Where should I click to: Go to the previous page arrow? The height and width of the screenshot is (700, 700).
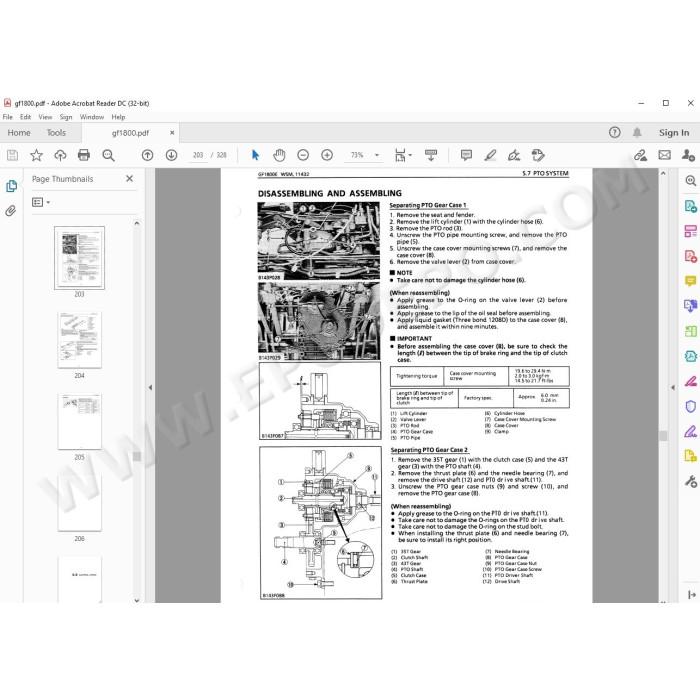click(x=147, y=155)
